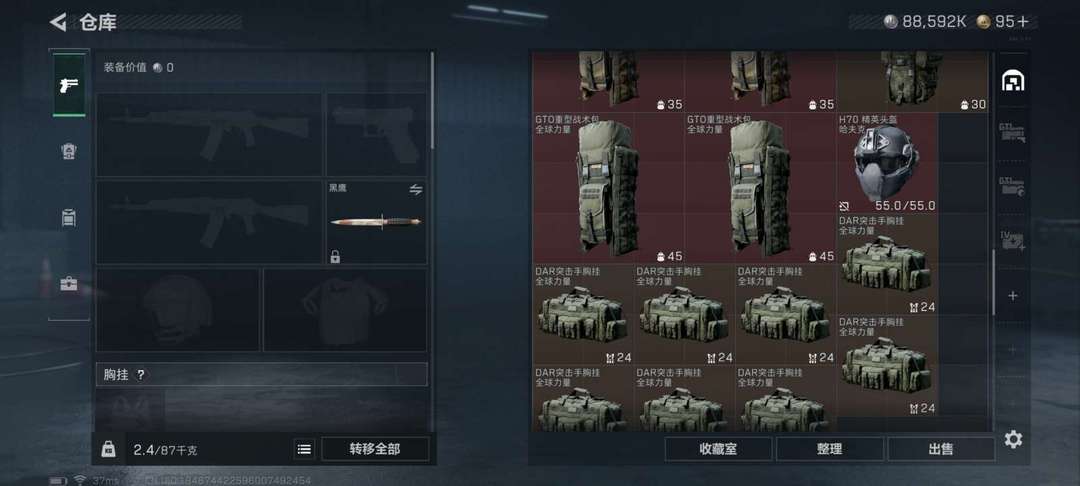This screenshot has height=486, width=1080.
Task: Click the 整理 sort button
Action: [x=830, y=450]
